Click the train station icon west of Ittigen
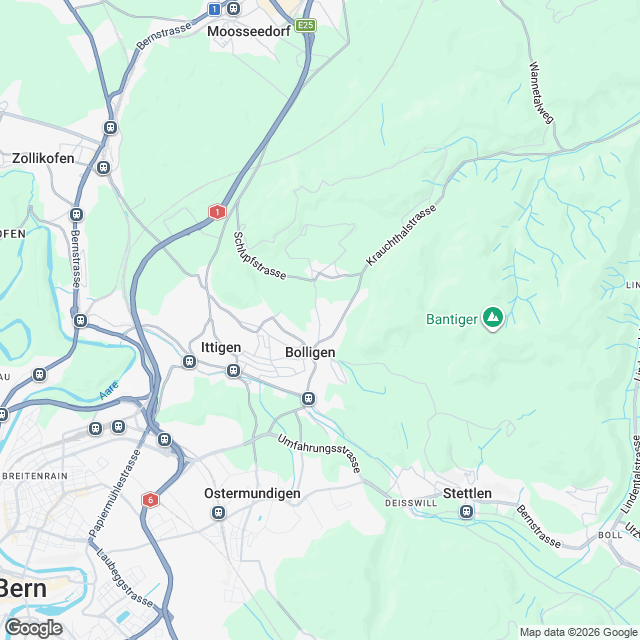640x640 pixels. pyautogui.click(x=189, y=361)
